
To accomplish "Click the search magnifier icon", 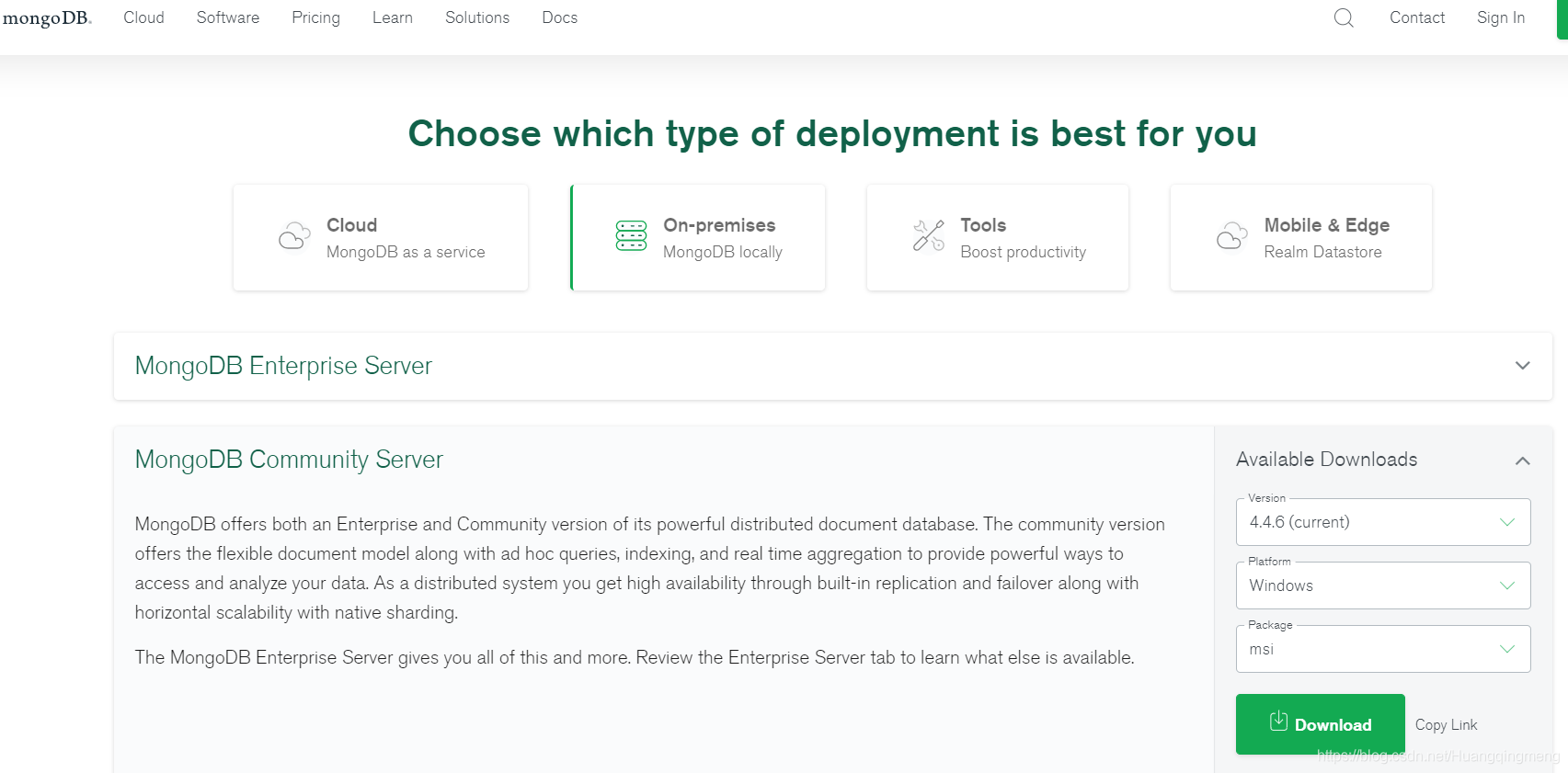I will tap(1344, 17).
